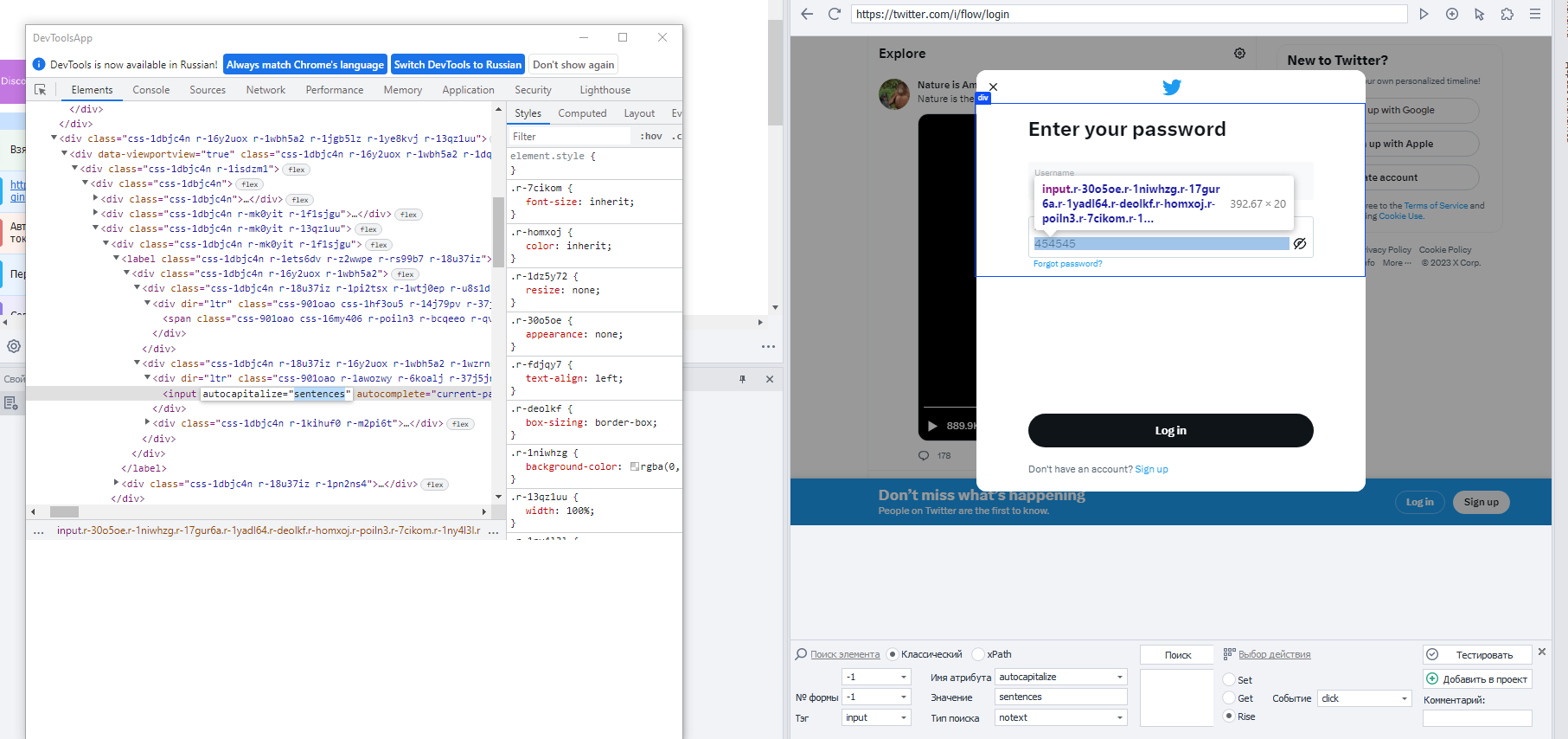Close the lower panel next to the pin
Image resolution: width=1568 pixels, height=739 pixels.
770,379
